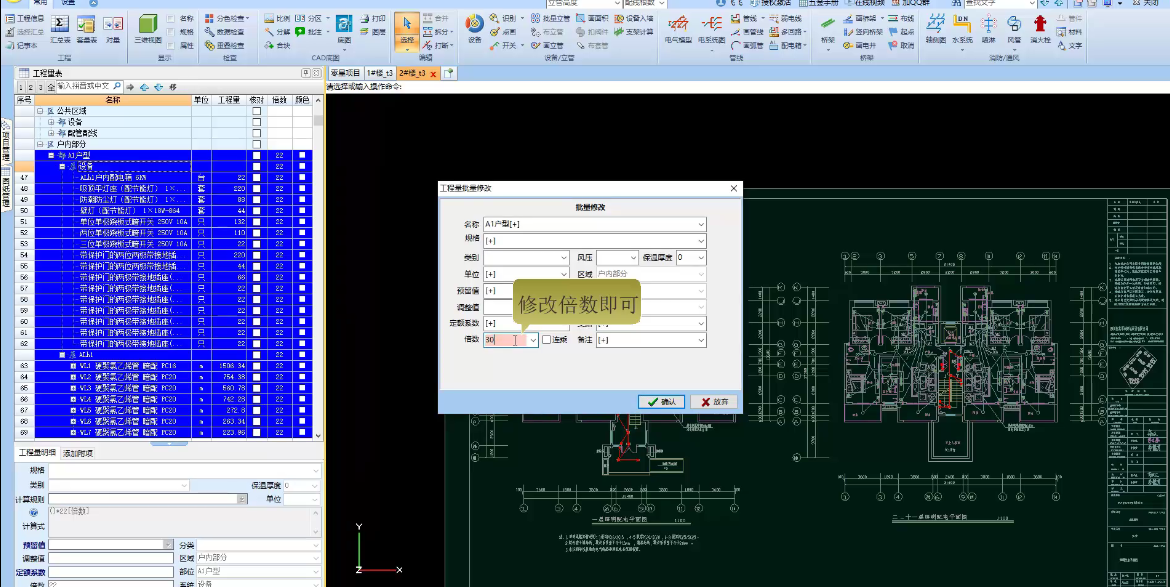Click the 确认 confirm button
The height and width of the screenshot is (587, 1170).
coord(661,401)
